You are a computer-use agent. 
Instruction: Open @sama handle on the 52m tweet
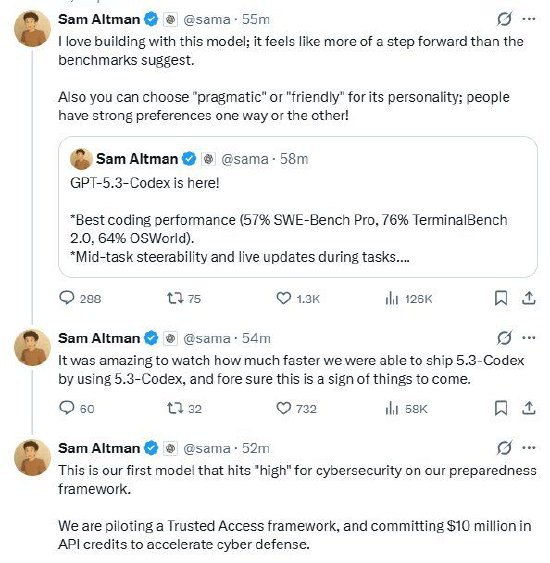point(207,448)
